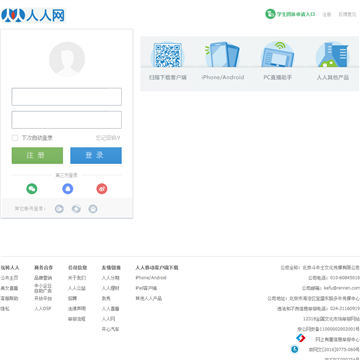Open 举报流程 footer link
This screenshot has width=360, height=360.
pos(77,319)
